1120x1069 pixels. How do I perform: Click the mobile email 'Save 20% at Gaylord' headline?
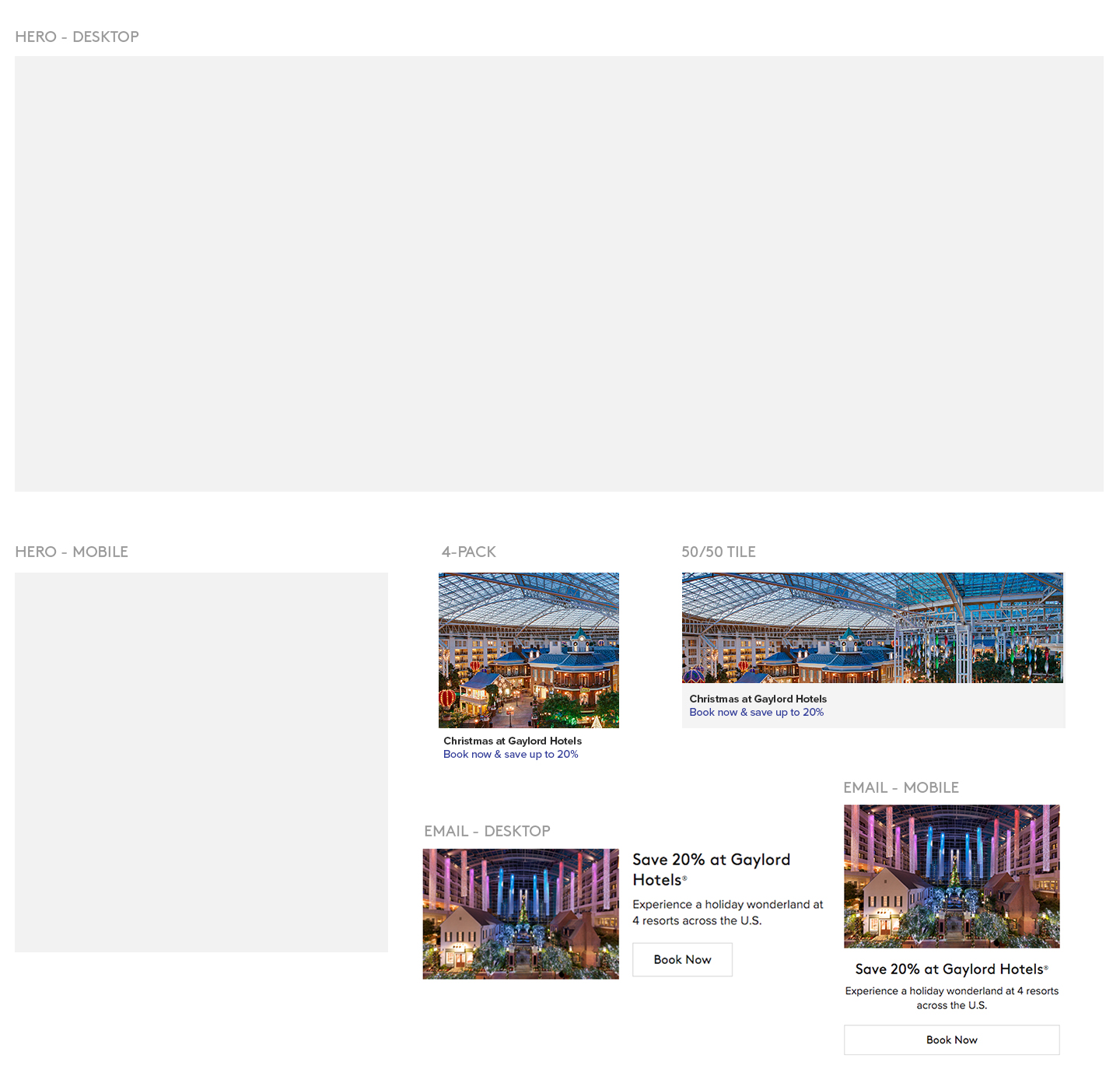[x=950, y=969]
